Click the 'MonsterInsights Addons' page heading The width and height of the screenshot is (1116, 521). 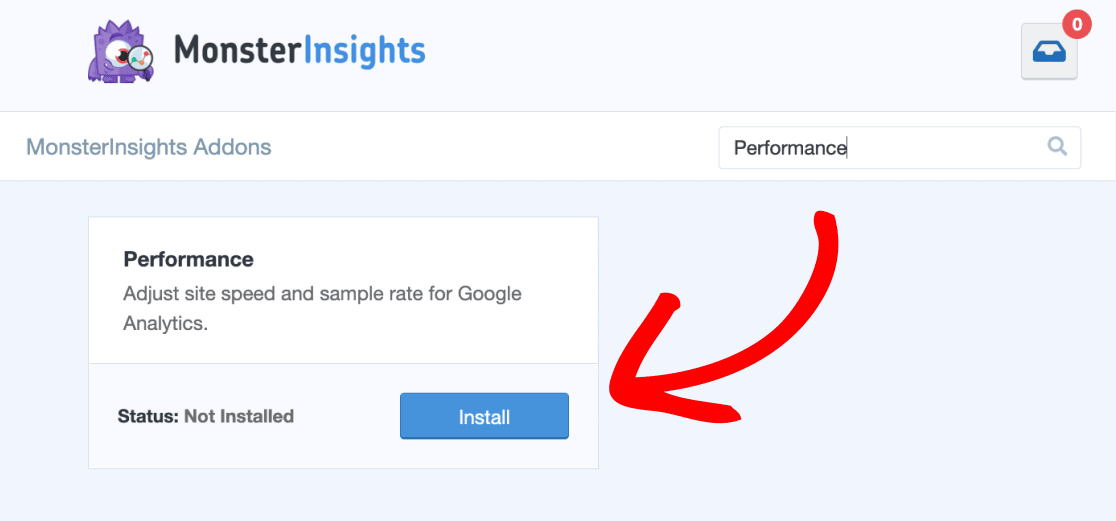[148, 147]
